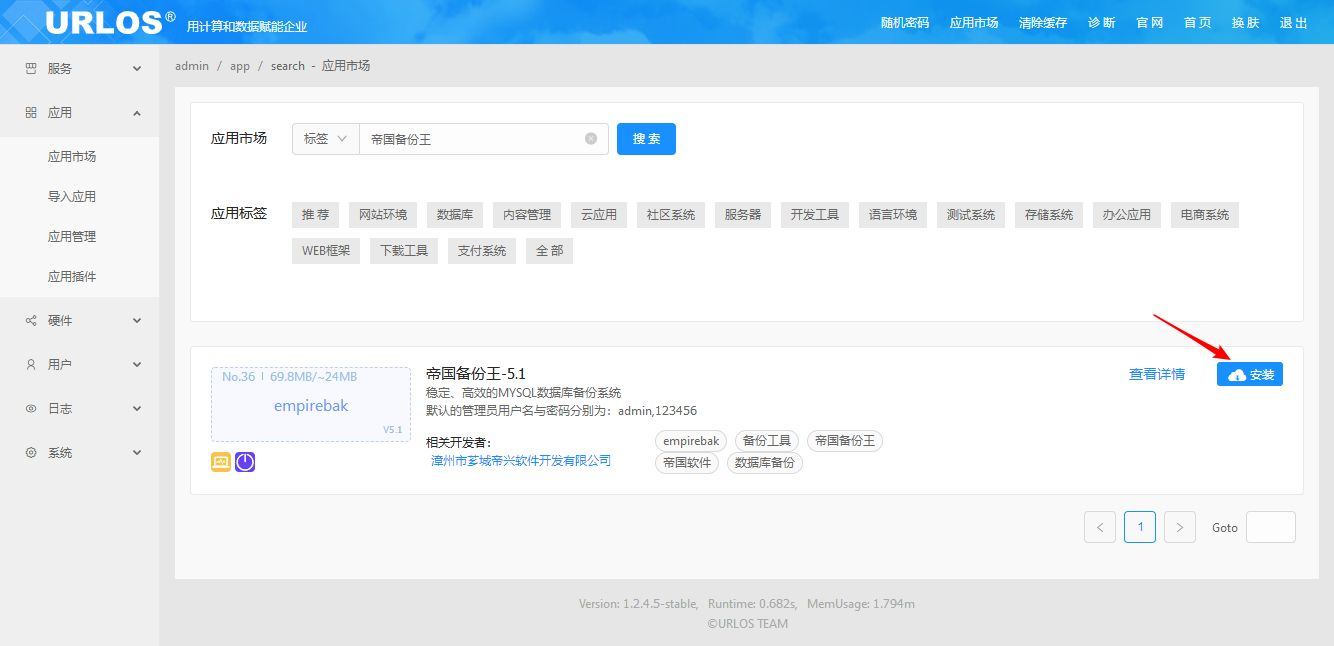The width and height of the screenshot is (1334, 646).
Task: Click the 备份工具 tag pill
Action: point(767,441)
